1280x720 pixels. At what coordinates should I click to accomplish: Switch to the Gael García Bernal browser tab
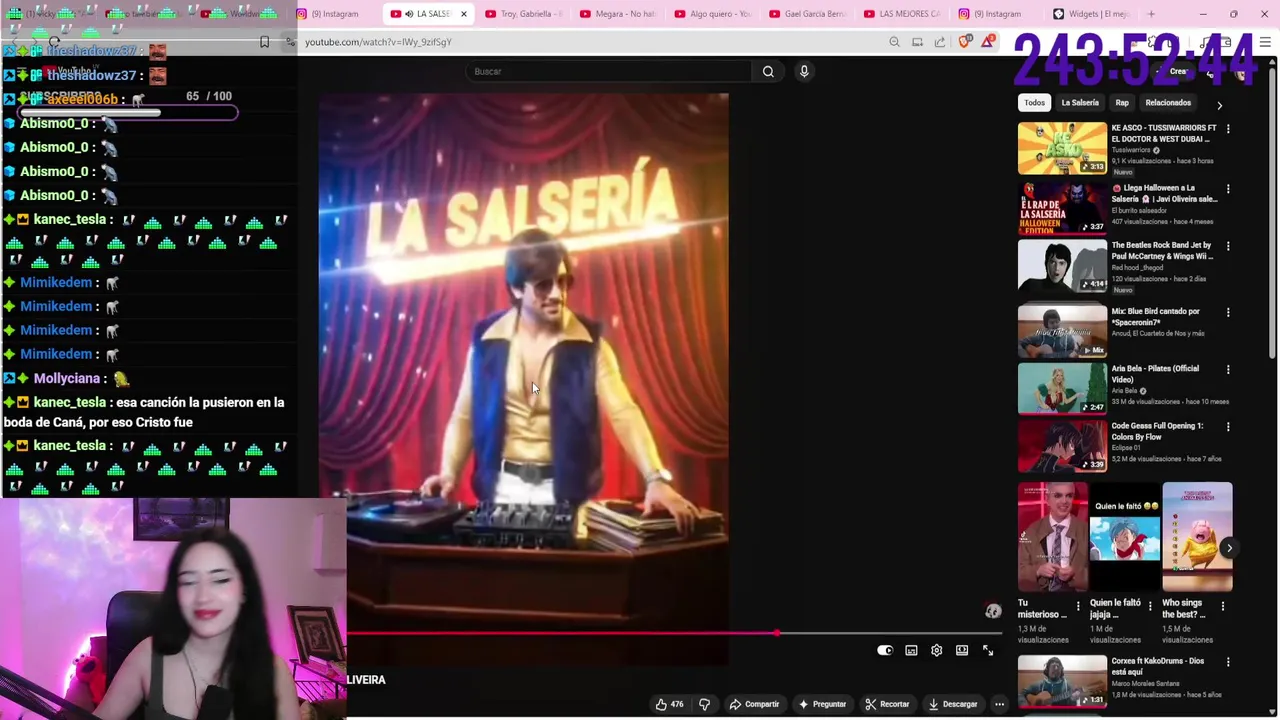click(x=808, y=14)
